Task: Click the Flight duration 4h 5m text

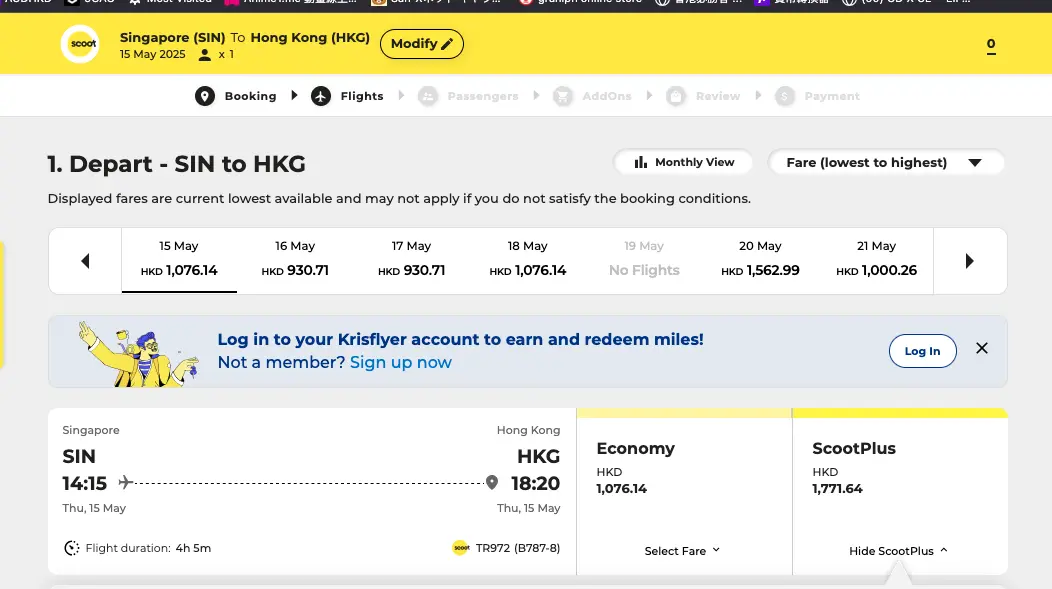Action: 148,548
